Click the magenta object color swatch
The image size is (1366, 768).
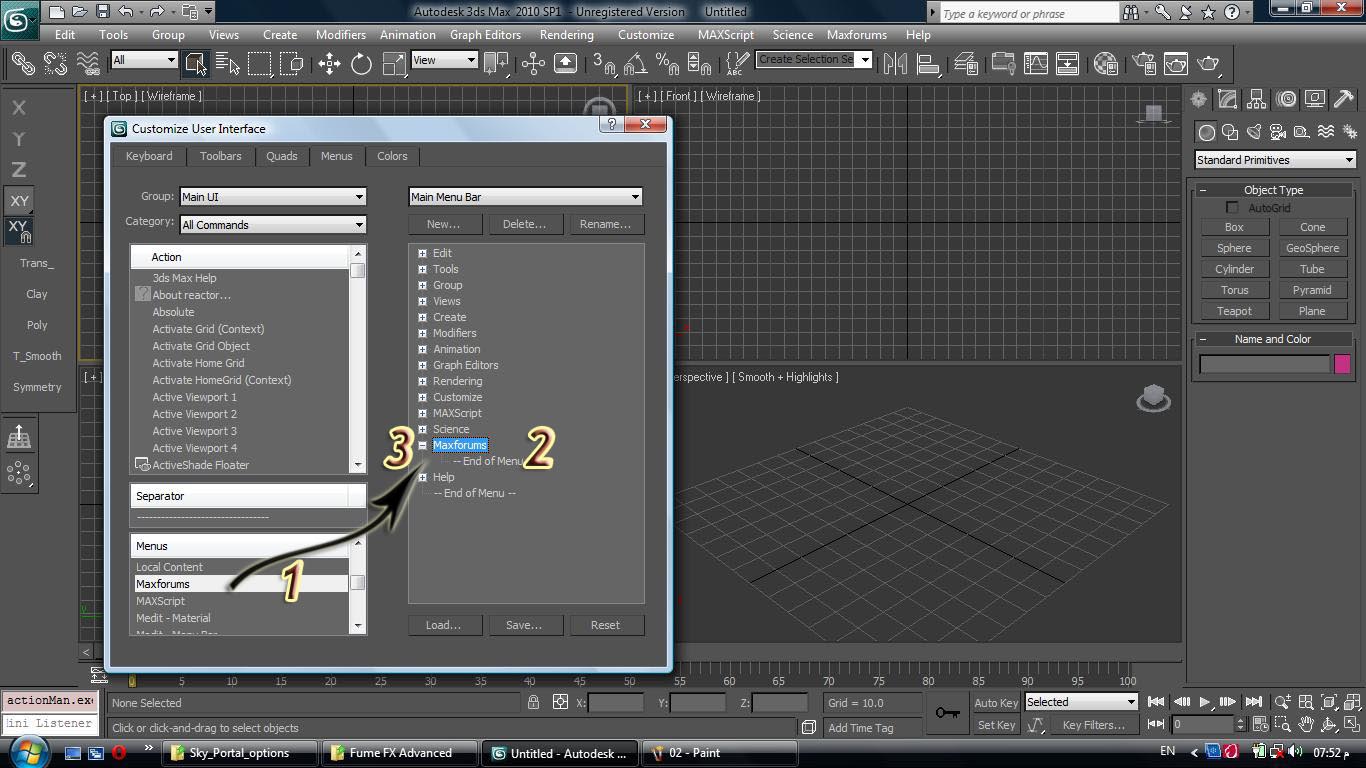1343,364
